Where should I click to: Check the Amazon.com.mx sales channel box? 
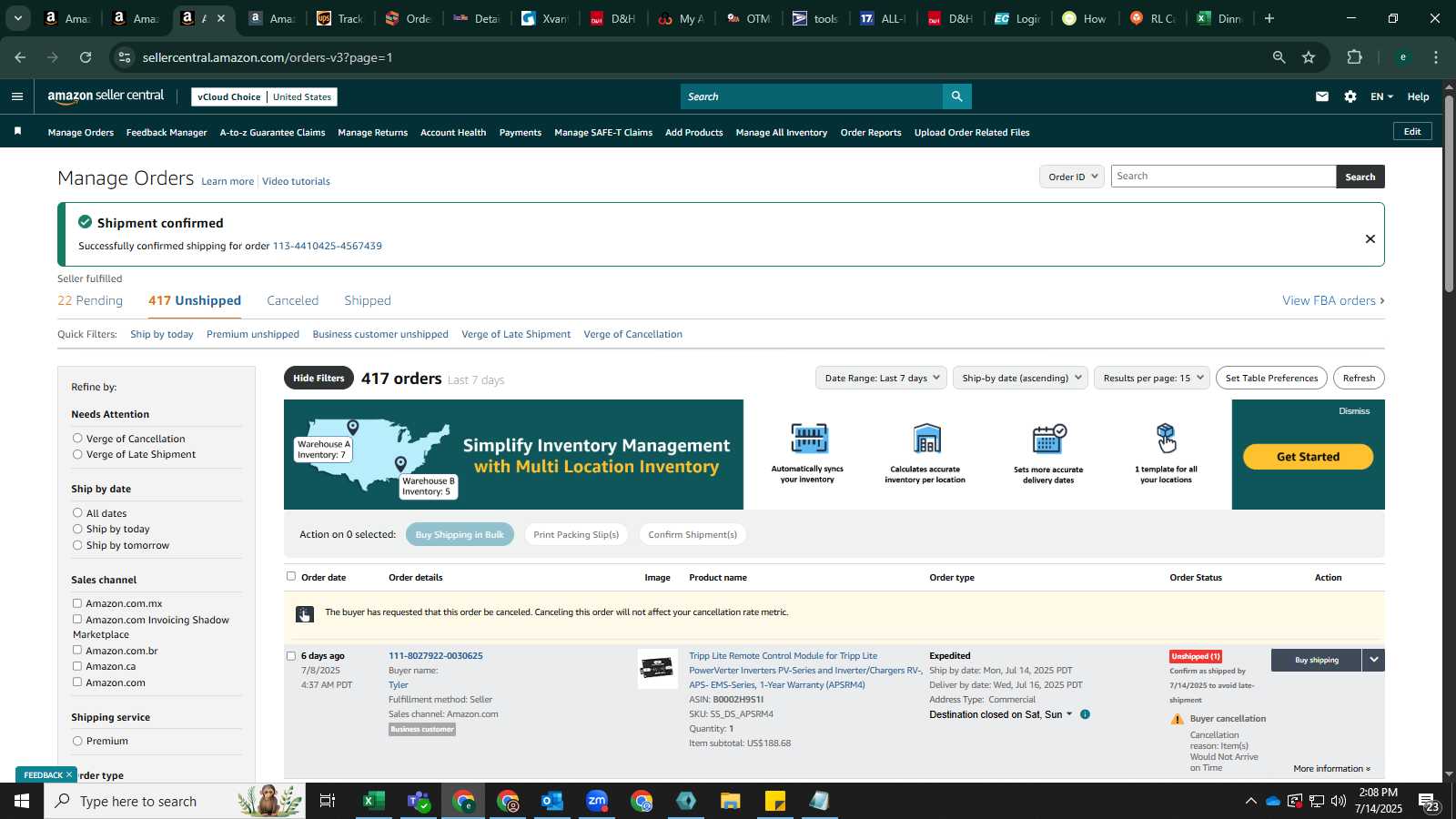click(x=77, y=603)
